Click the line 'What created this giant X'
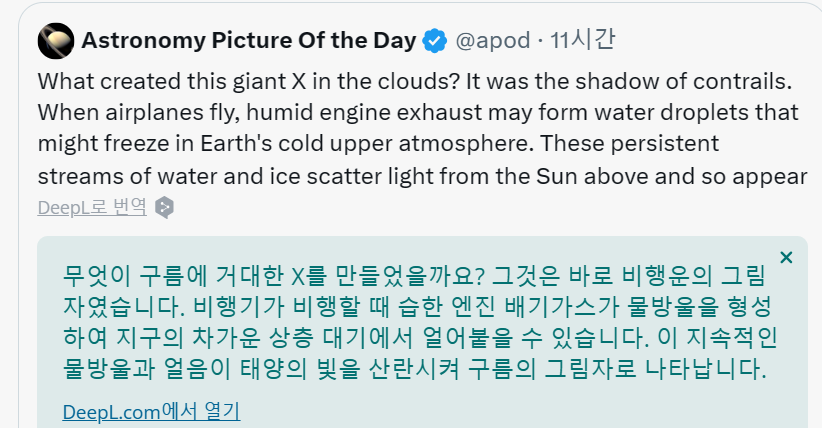 click(415, 81)
